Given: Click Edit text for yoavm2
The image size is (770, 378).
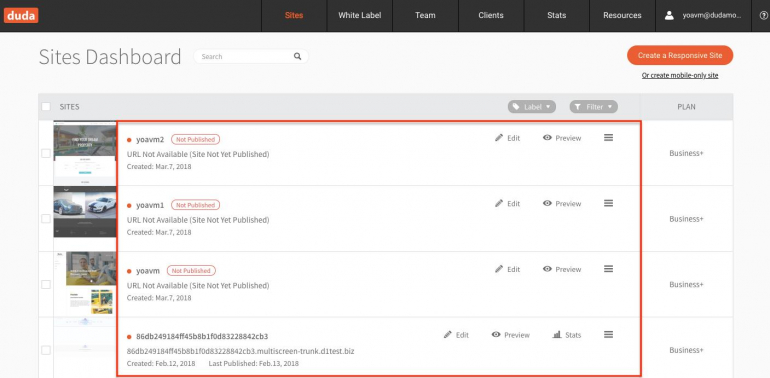Looking at the screenshot, I should [x=514, y=138].
